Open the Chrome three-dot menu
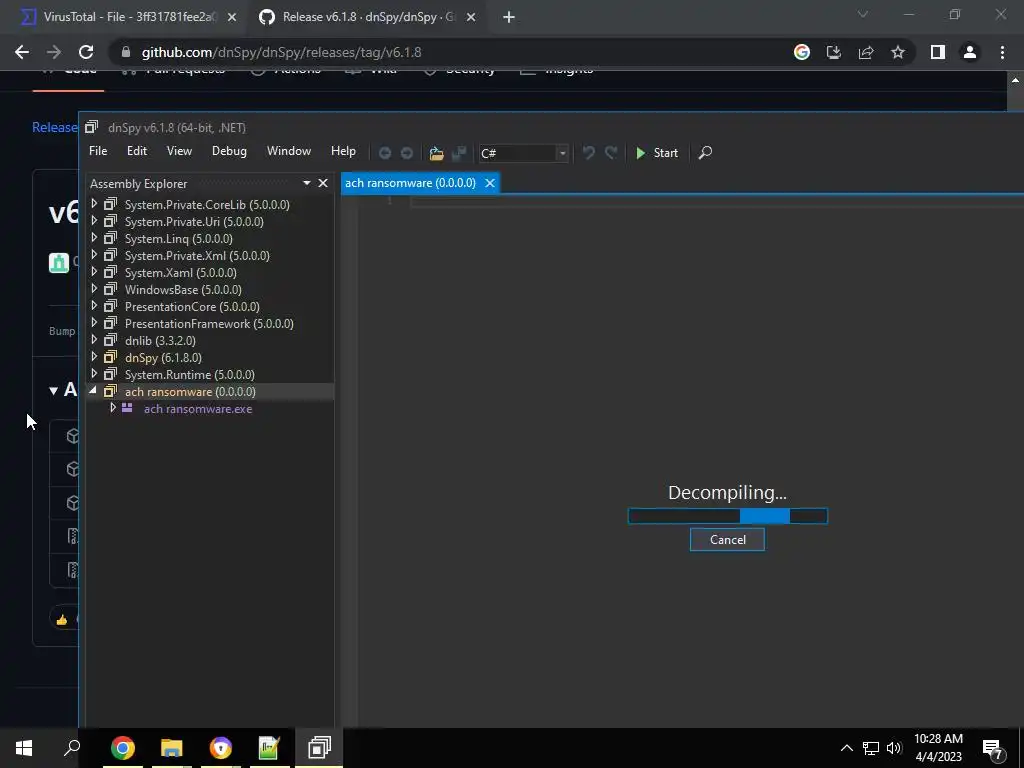This screenshot has width=1024, height=768. [1002, 52]
